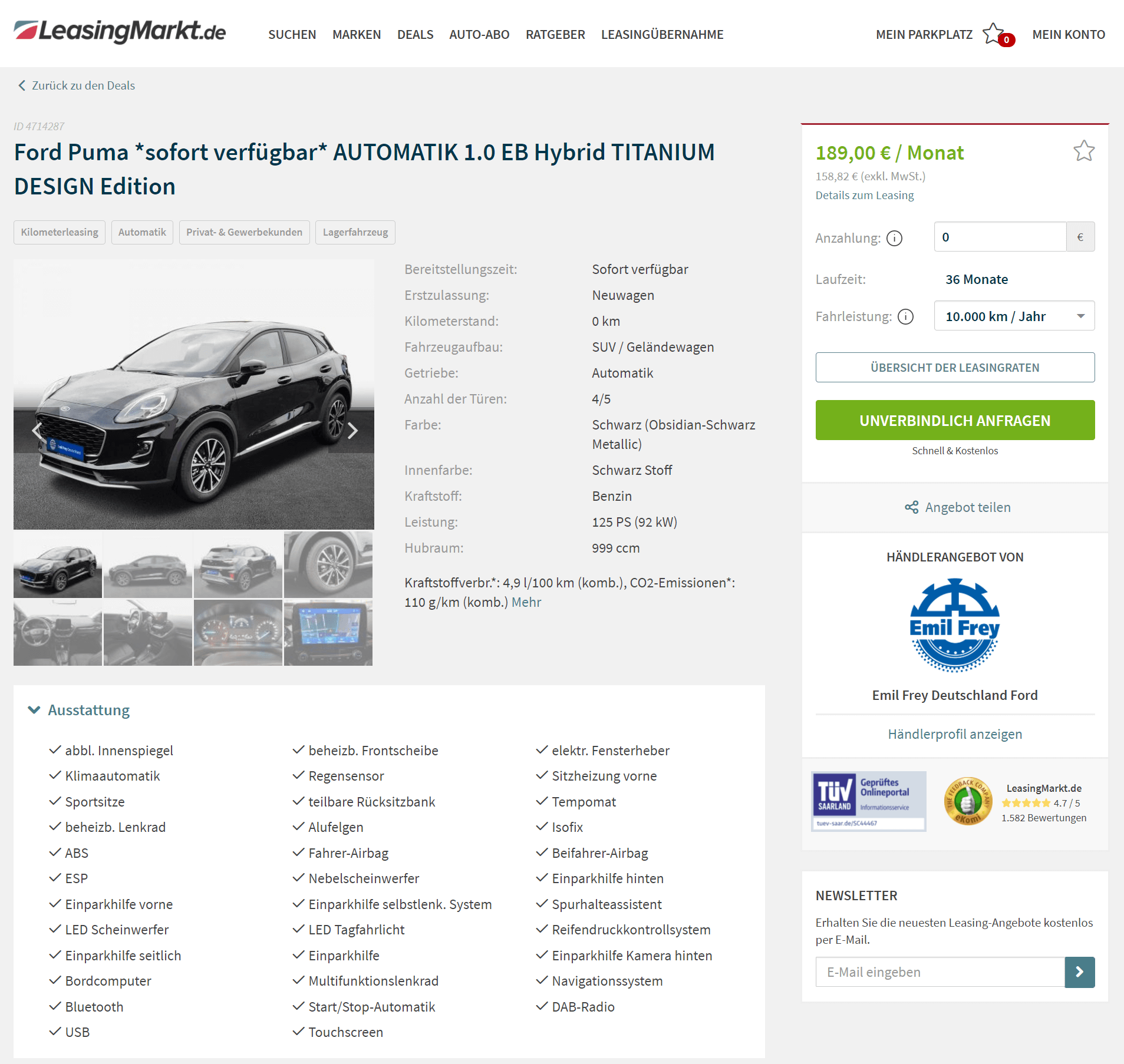This screenshot has height=1064, width=1124.
Task: Click the Lagerfahrzeug tag
Action: tap(355, 232)
